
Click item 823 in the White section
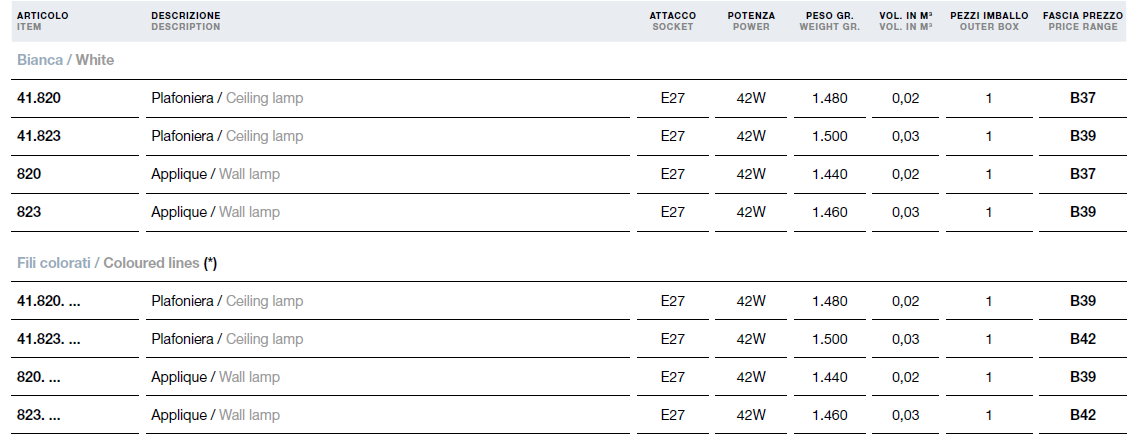pyautogui.click(x=29, y=212)
